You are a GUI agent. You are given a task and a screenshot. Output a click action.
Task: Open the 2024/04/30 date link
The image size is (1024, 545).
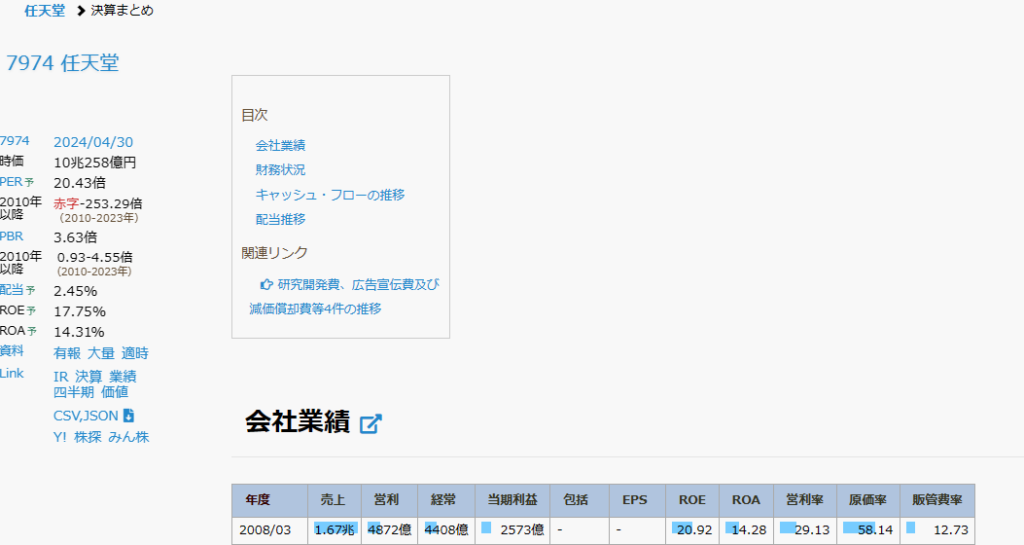93,142
